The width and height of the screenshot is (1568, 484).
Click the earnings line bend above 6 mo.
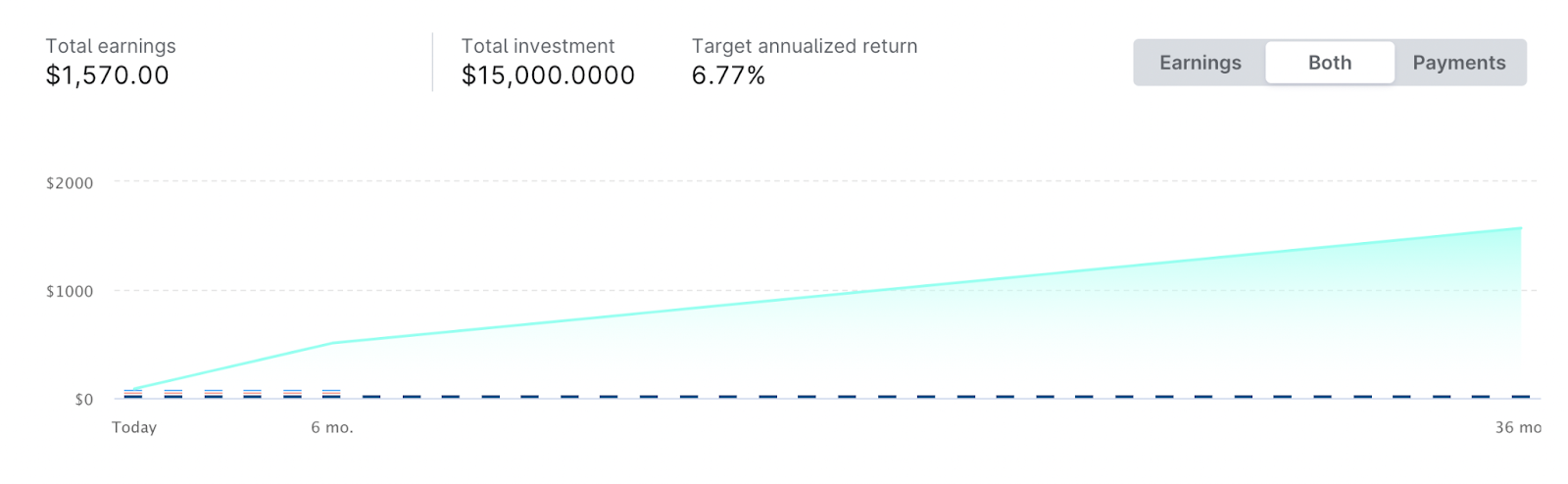click(x=332, y=343)
